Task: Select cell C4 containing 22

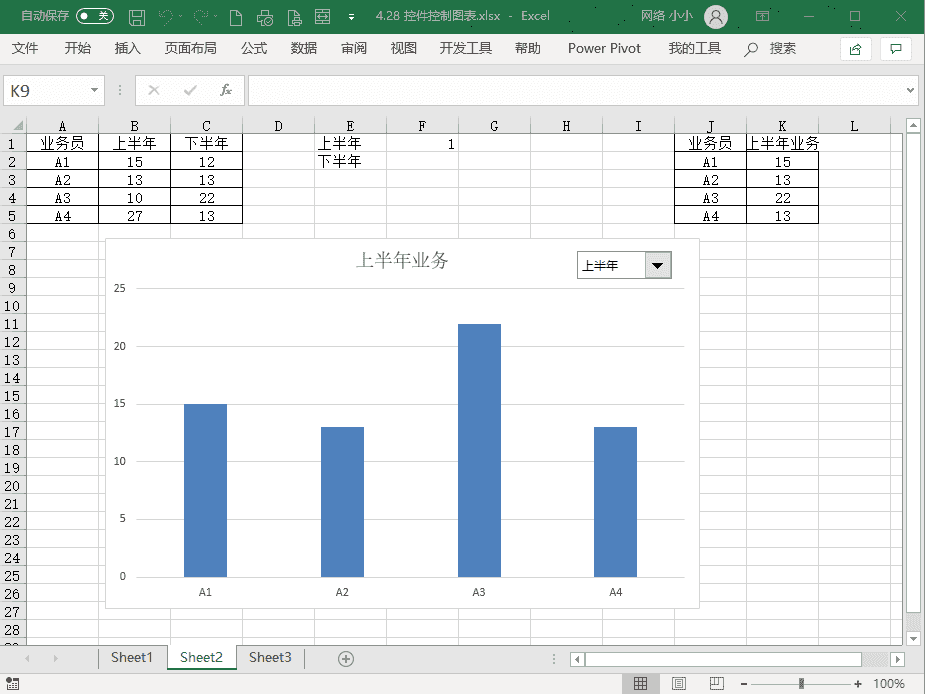Action: point(207,198)
